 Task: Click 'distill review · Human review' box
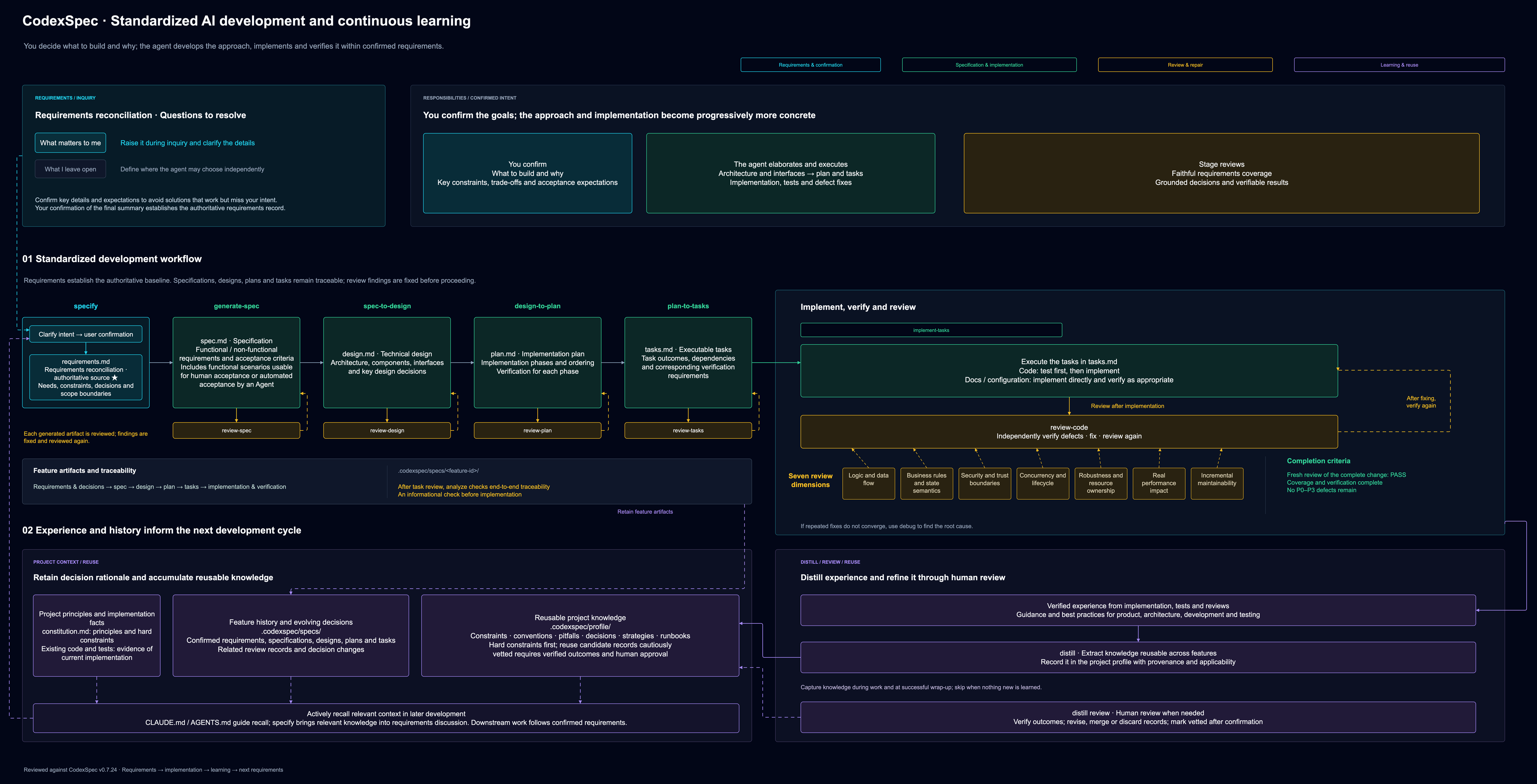coord(1138,717)
